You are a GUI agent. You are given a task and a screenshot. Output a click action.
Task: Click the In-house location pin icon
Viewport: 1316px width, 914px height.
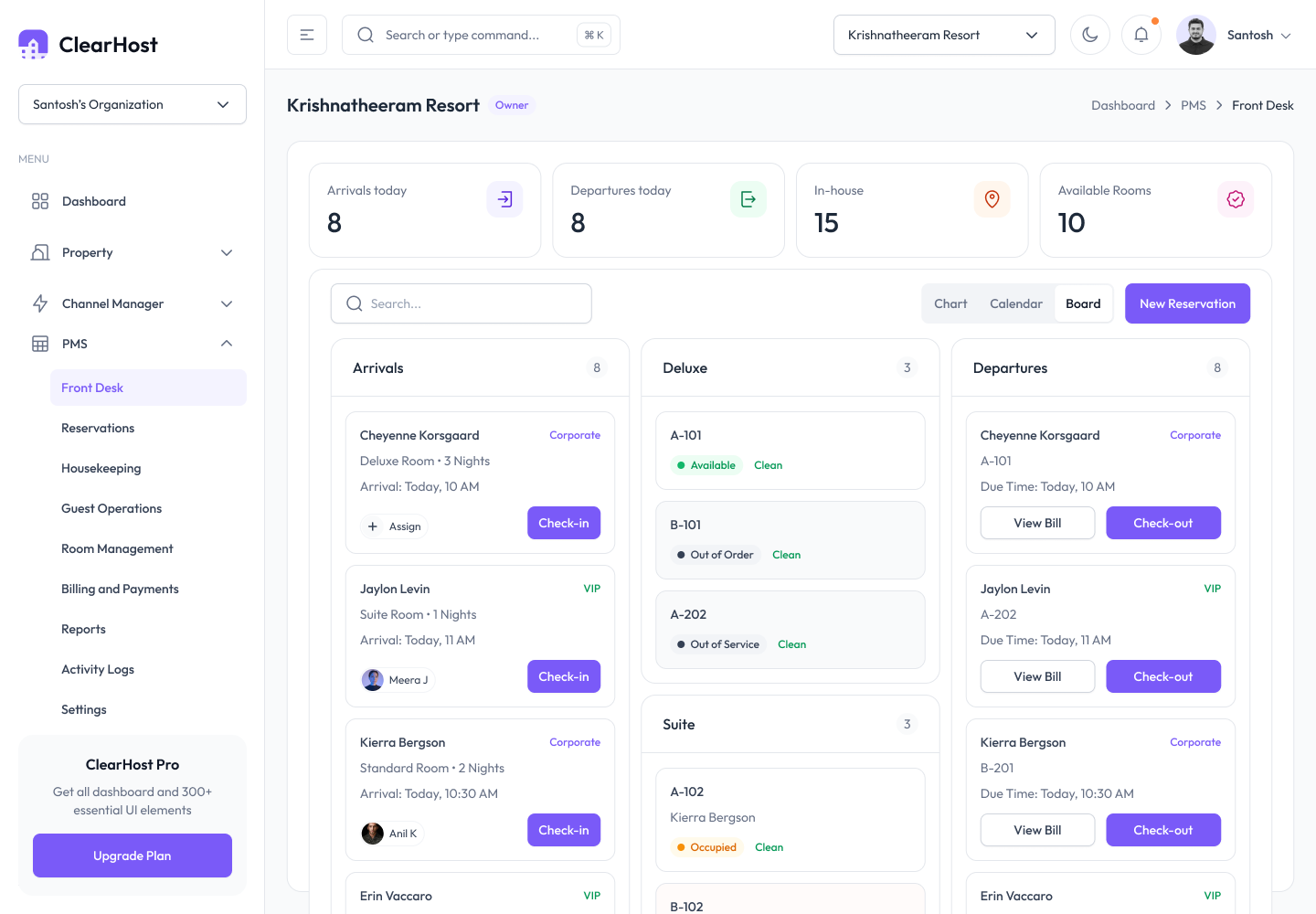point(992,199)
